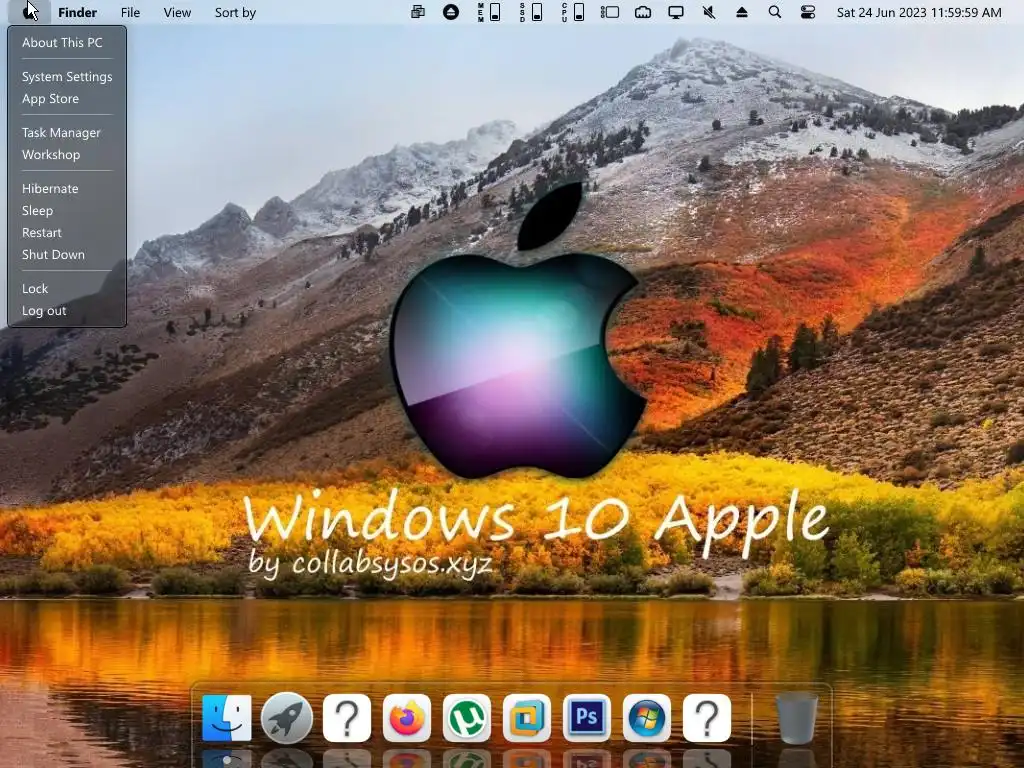Image resolution: width=1024 pixels, height=768 pixels.
Task: Open the Apple logo menu
Action: (x=29, y=12)
